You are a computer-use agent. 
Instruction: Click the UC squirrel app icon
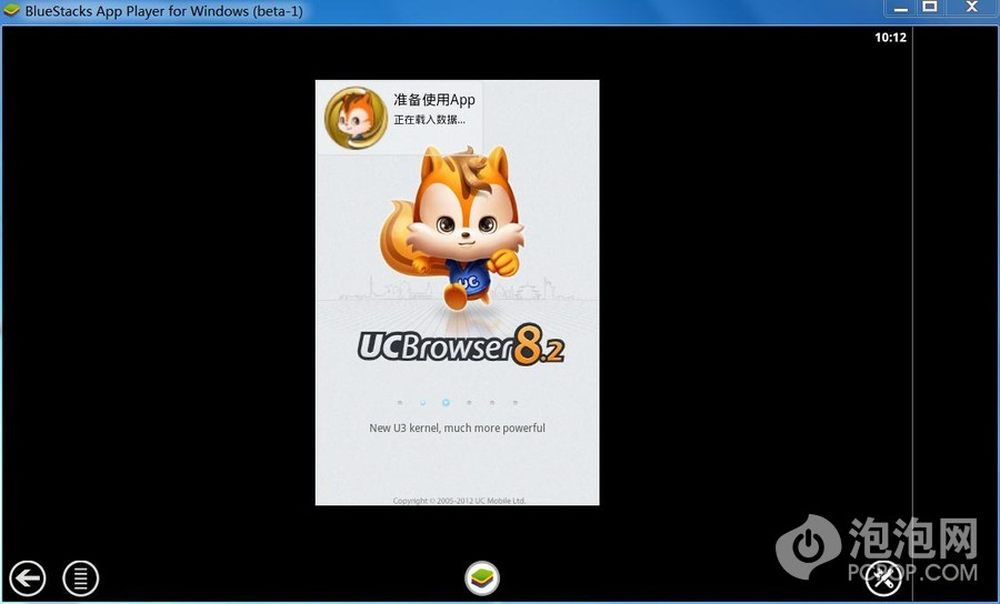click(355, 117)
